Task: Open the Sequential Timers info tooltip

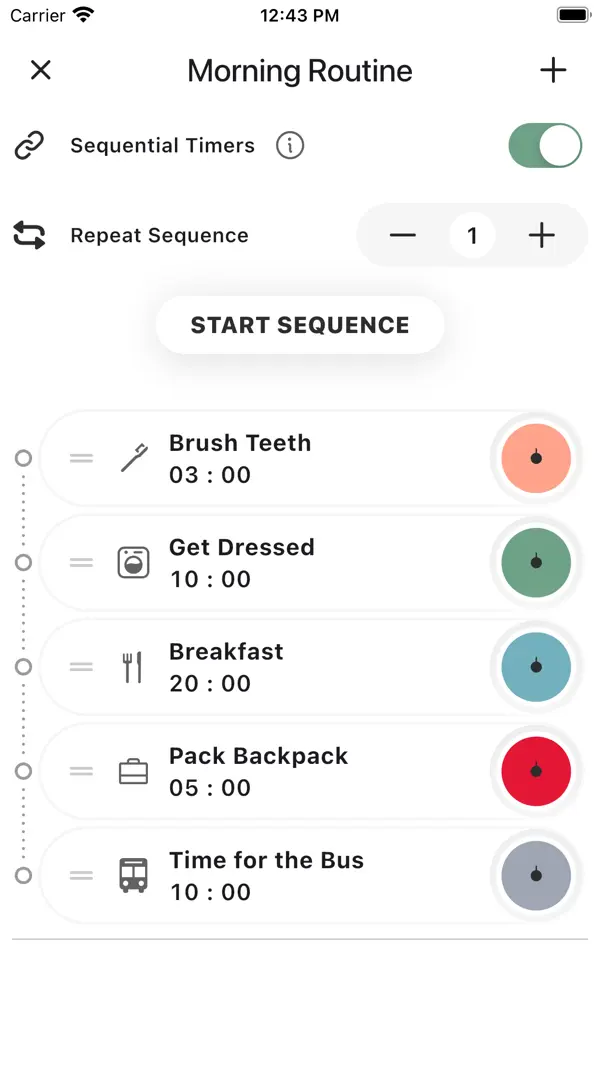Action: pyautogui.click(x=290, y=145)
